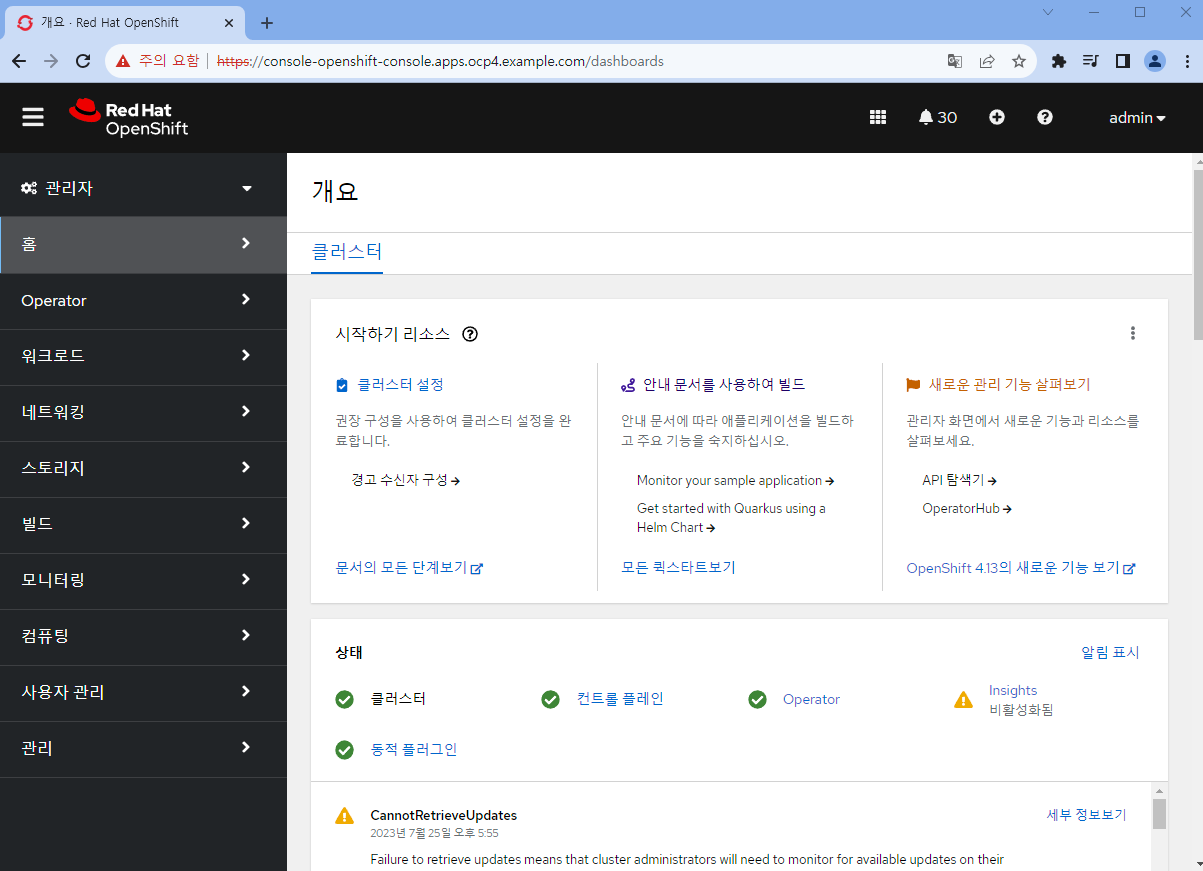Open 문서의 모든 단계보기 link
This screenshot has height=871, width=1203.
(x=409, y=567)
